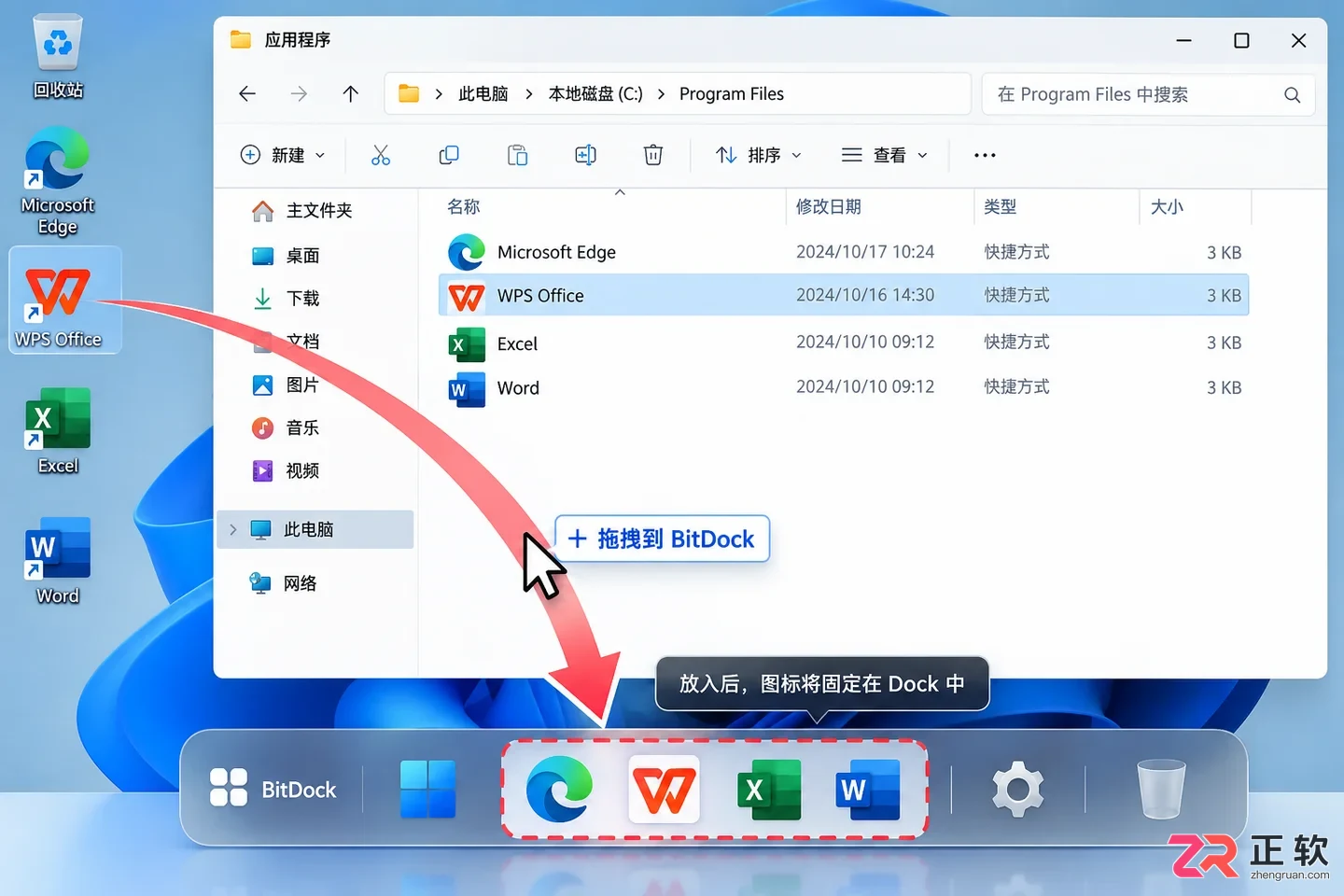This screenshot has width=1344, height=896.
Task: Open 音乐 in the navigation pane
Action: point(287,427)
